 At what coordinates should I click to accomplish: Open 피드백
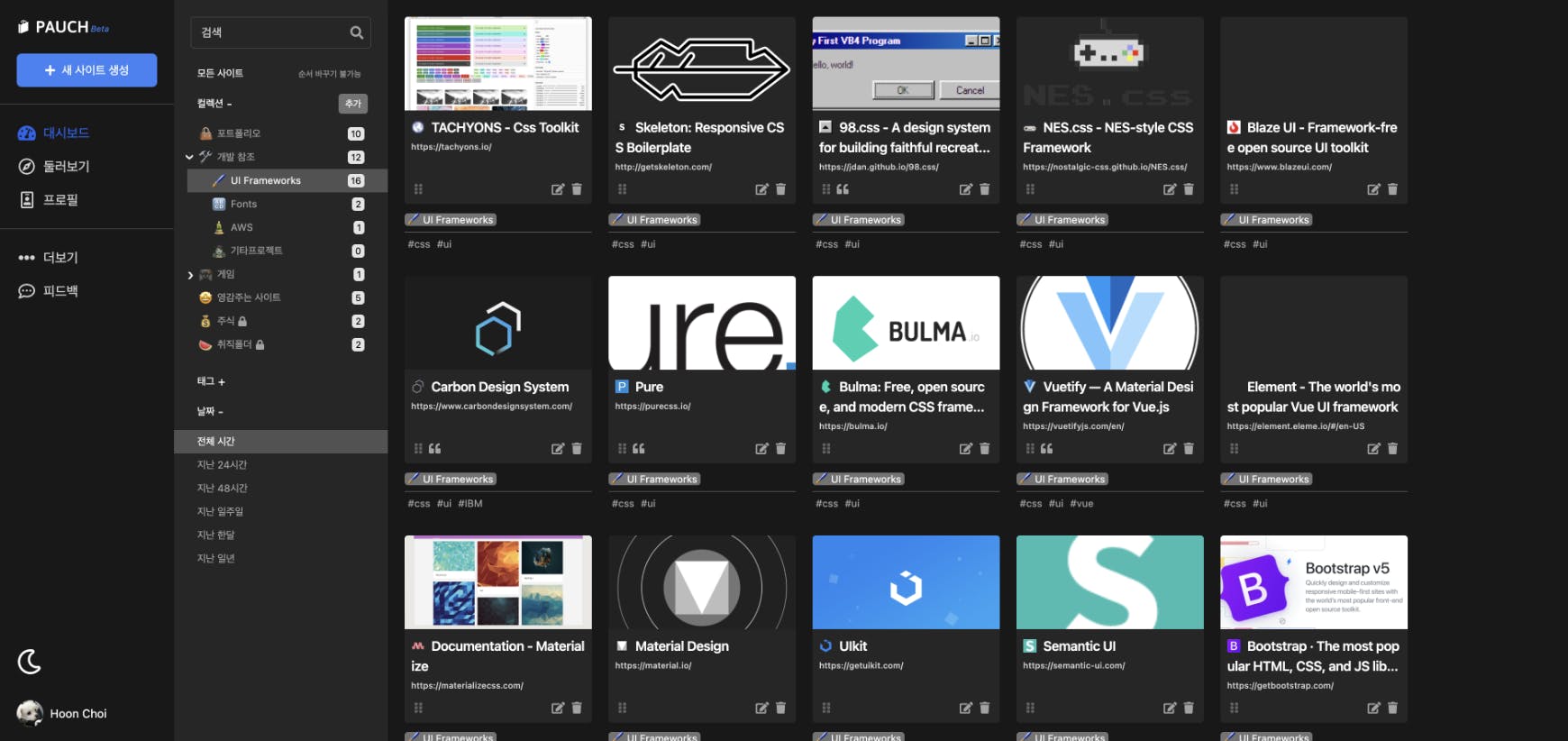[49, 291]
